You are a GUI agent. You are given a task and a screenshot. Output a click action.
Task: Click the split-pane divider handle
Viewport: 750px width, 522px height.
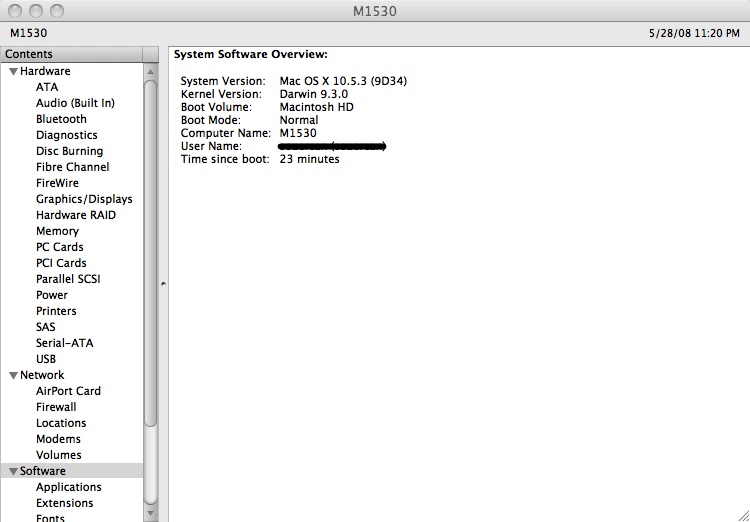(x=163, y=284)
